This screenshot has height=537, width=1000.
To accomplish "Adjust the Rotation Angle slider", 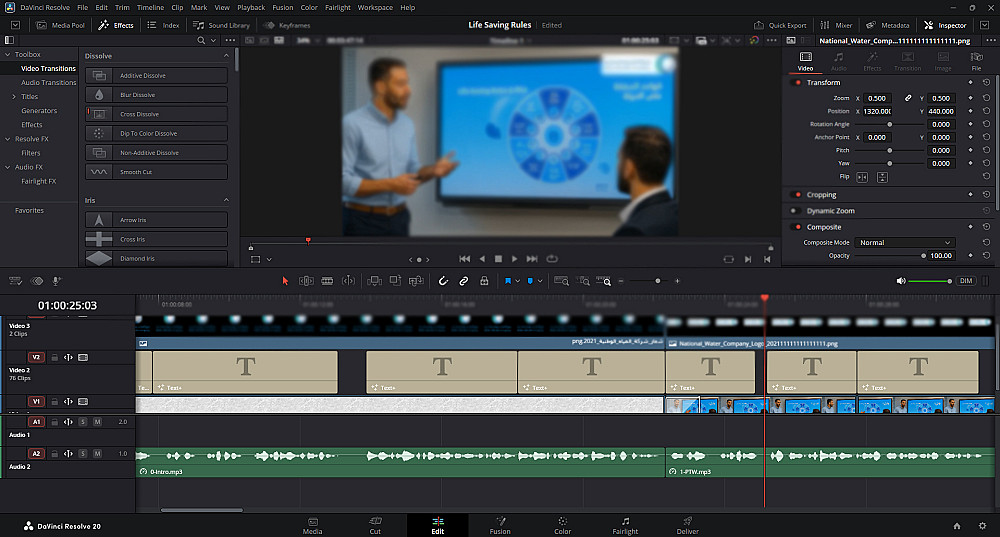I will (889, 124).
